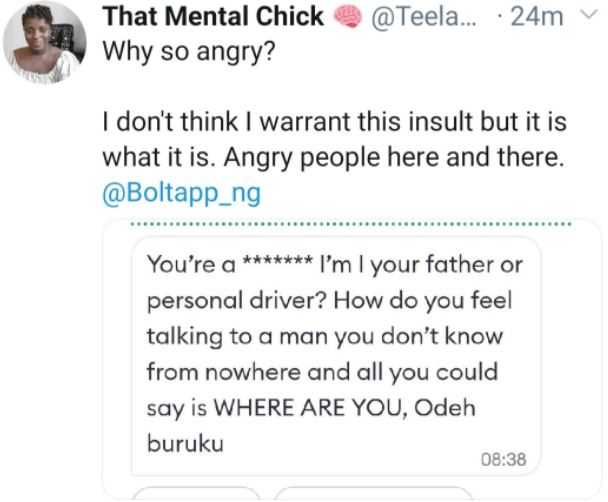
Task: Click the author's profile avatar photo
Action: (x=41, y=43)
